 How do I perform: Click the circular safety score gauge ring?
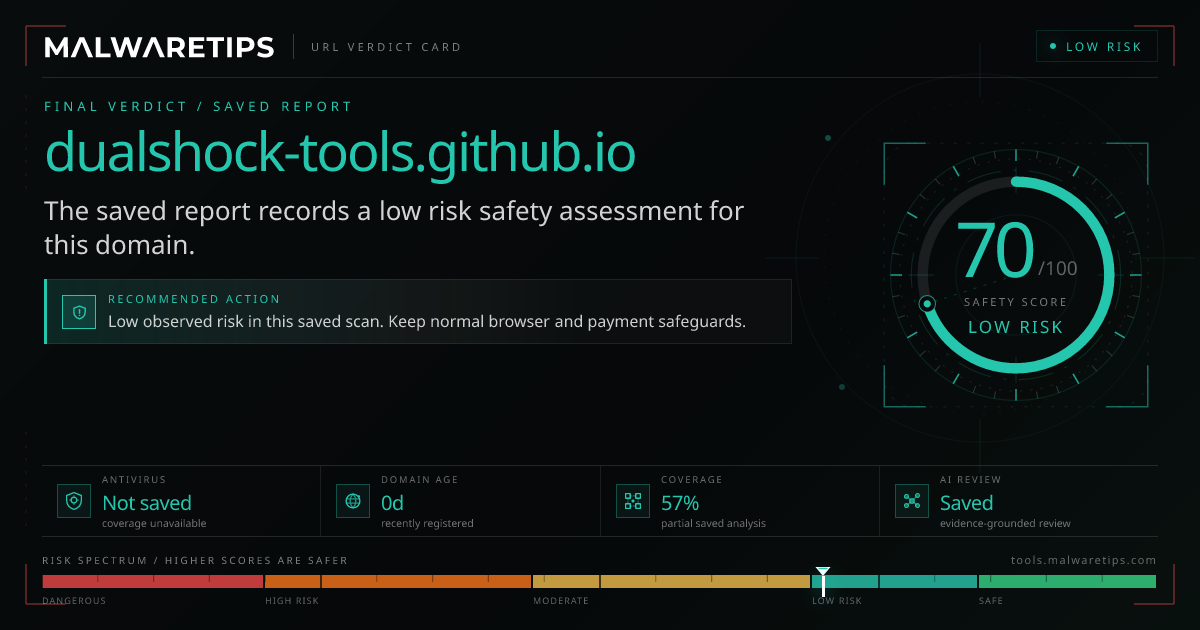click(x=1016, y=276)
